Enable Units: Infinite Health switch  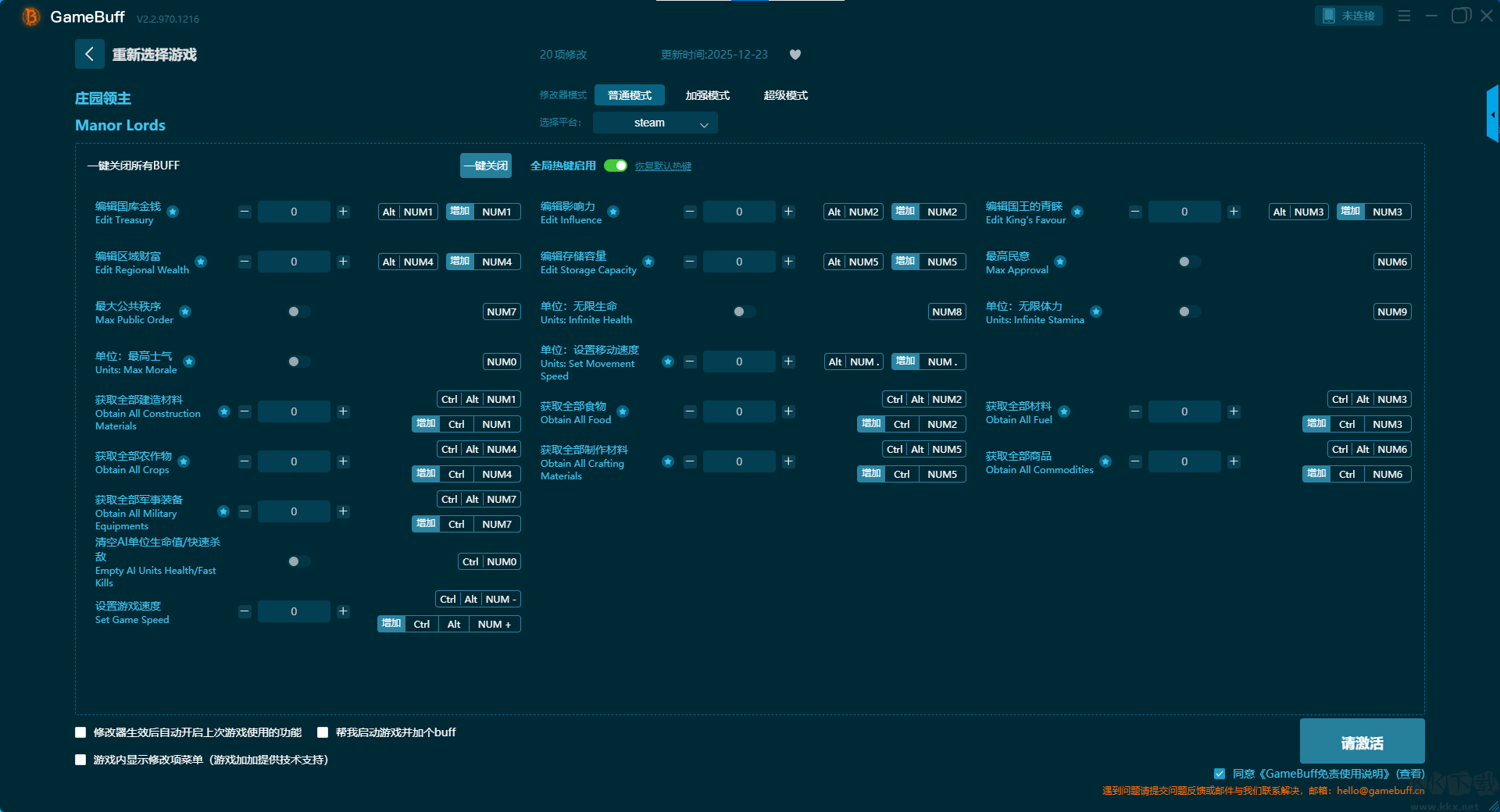tap(744, 312)
